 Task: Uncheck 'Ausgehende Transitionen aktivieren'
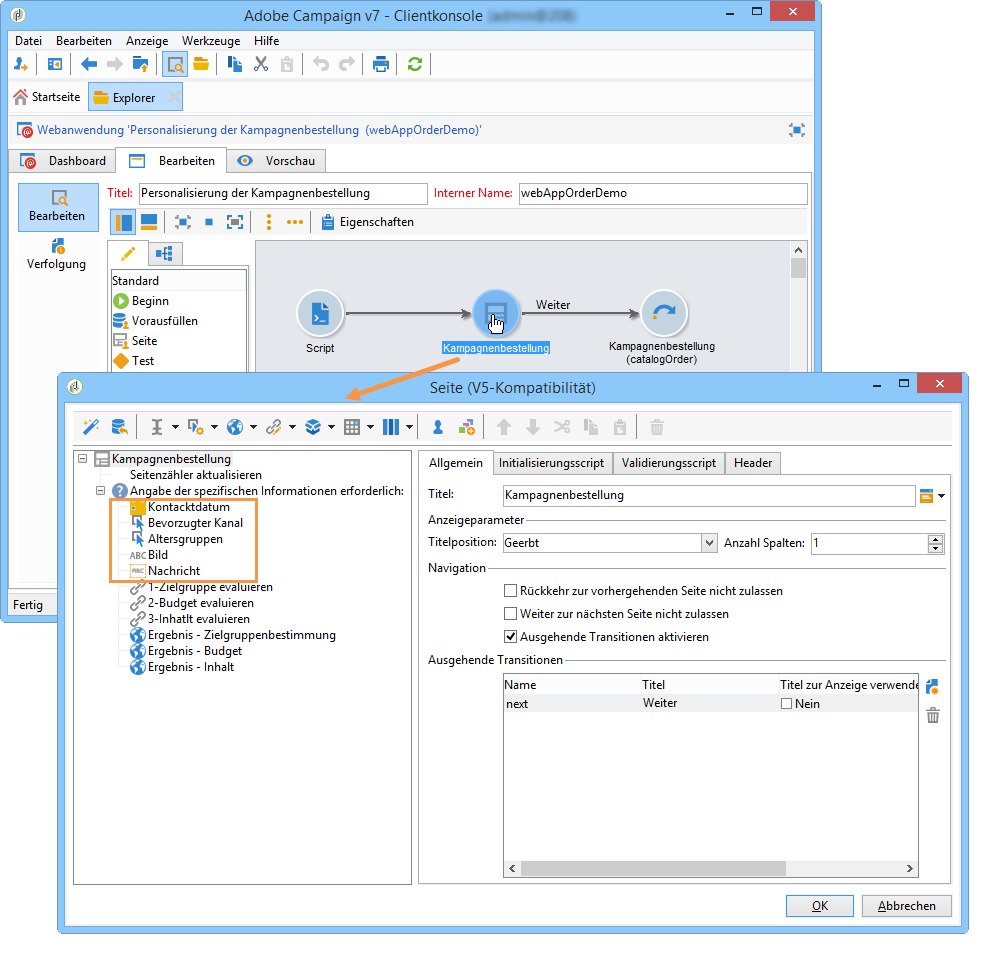[x=510, y=637]
